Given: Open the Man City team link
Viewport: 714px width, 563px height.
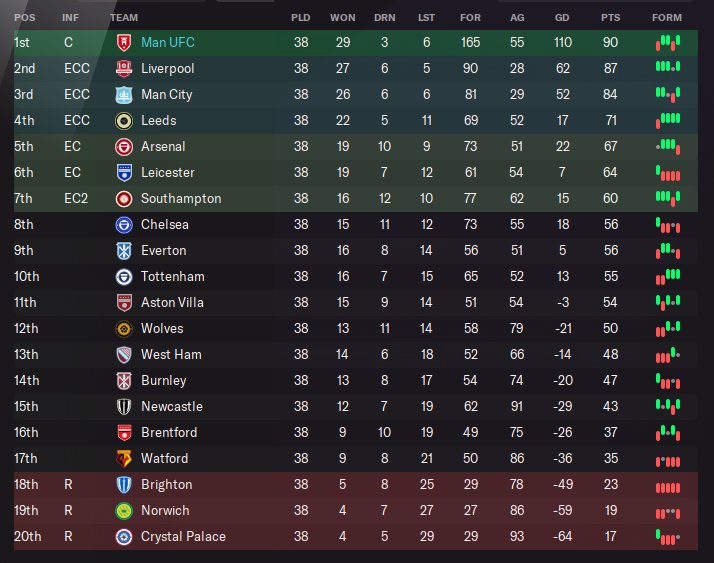Looking at the screenshot, I should point(166,94).
